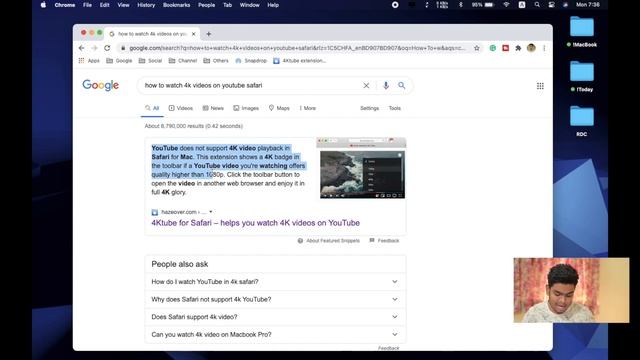Open the hazeover.com result dropdown arrow

click(x=211, y=212)
